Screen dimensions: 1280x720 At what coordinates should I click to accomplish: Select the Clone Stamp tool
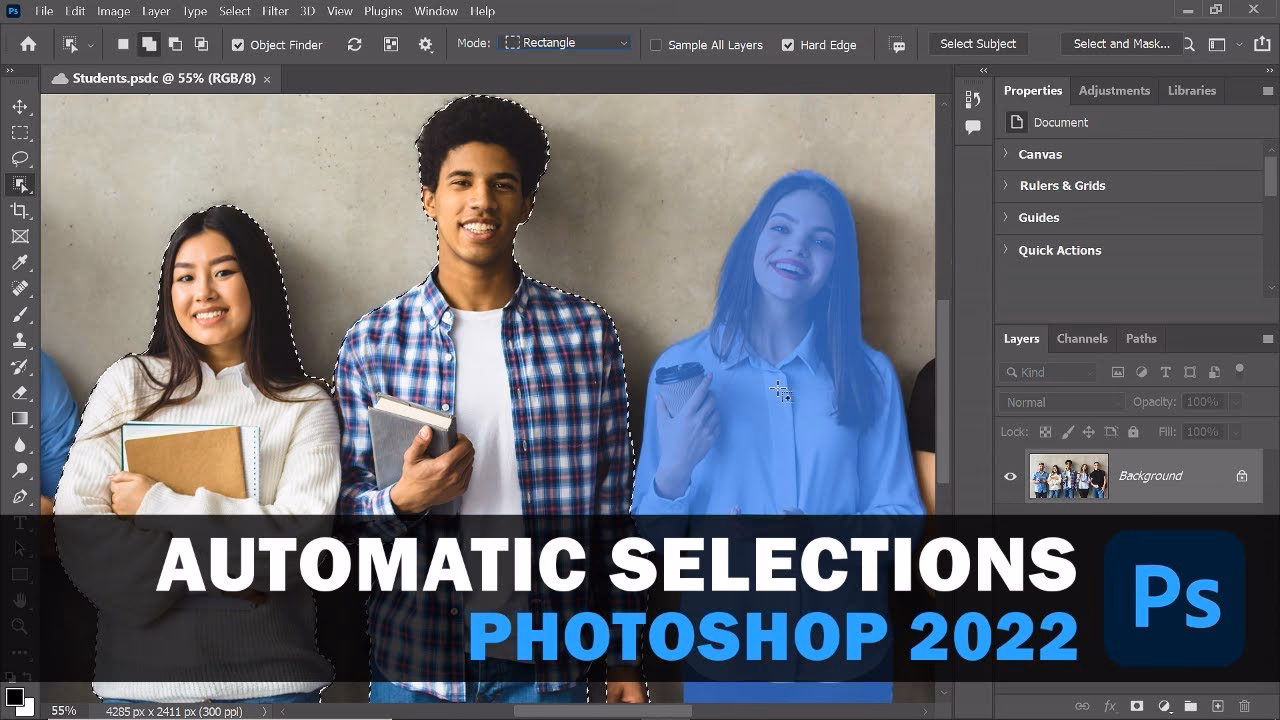[20, 340]
